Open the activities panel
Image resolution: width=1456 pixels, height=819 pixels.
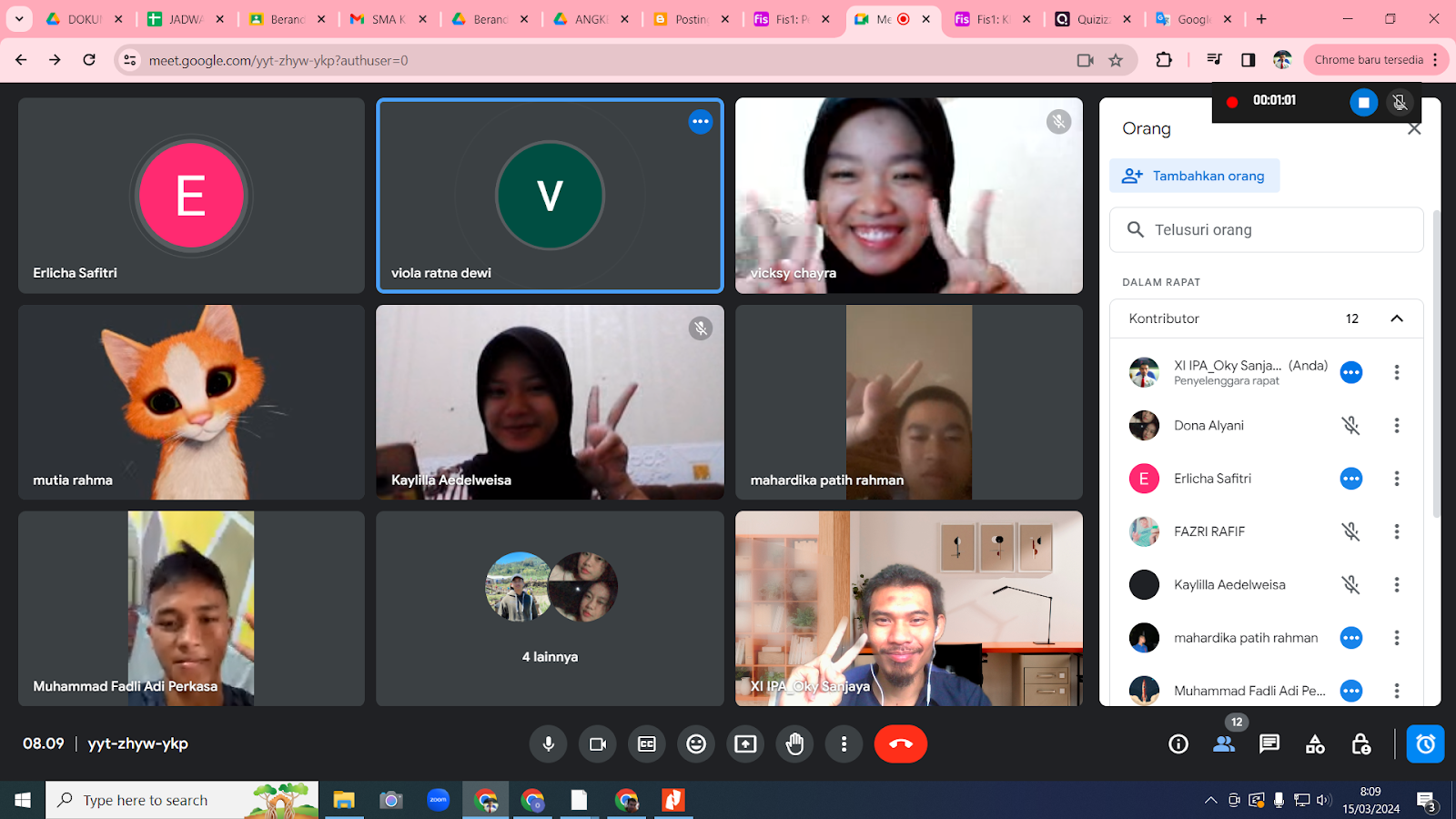point(1315,744)
